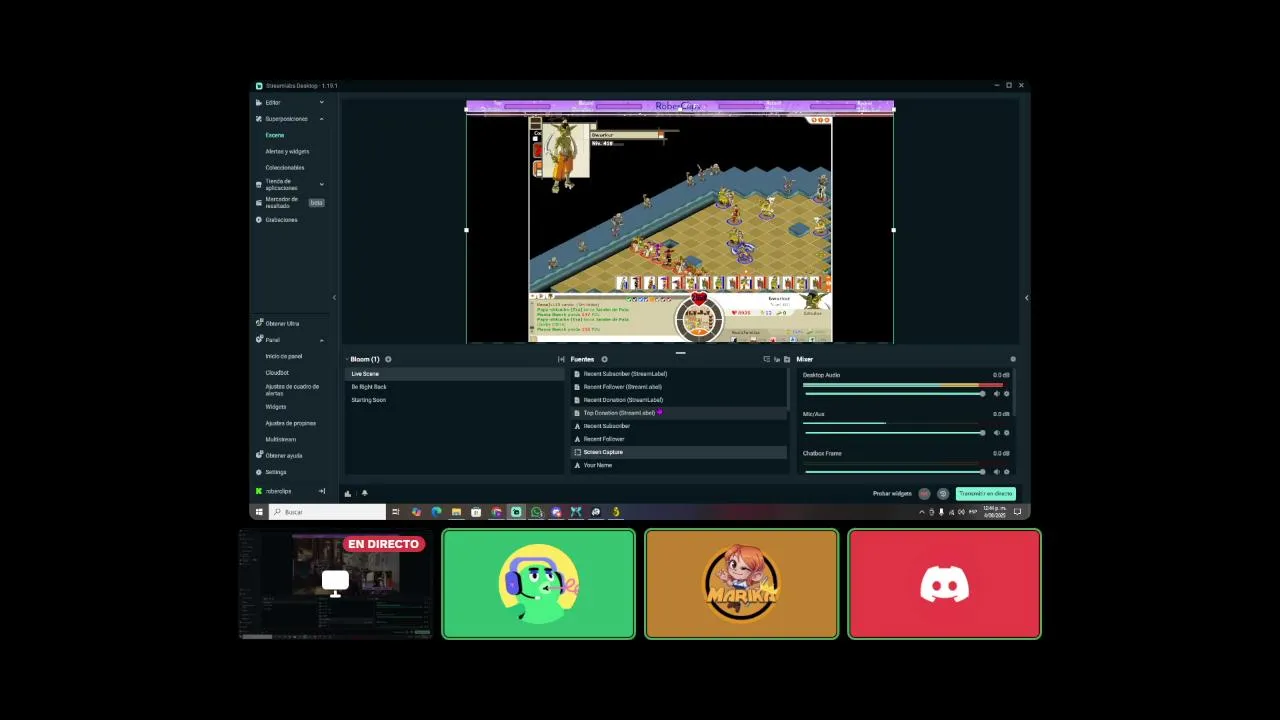This screenshot has width=1280, height=720.
Task: Adjust Desktop Audio volume slider
Action: coord(894,394)
